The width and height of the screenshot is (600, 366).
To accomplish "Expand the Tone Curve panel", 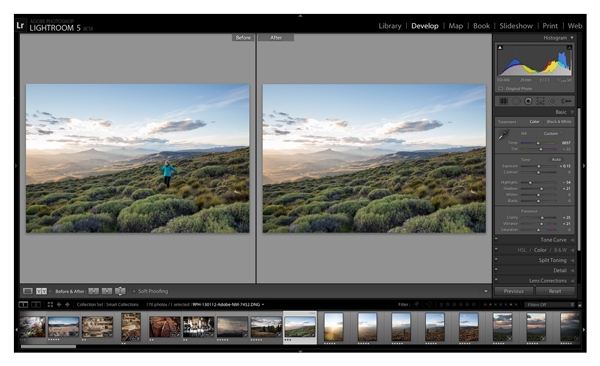I will [x=572, y=240].
